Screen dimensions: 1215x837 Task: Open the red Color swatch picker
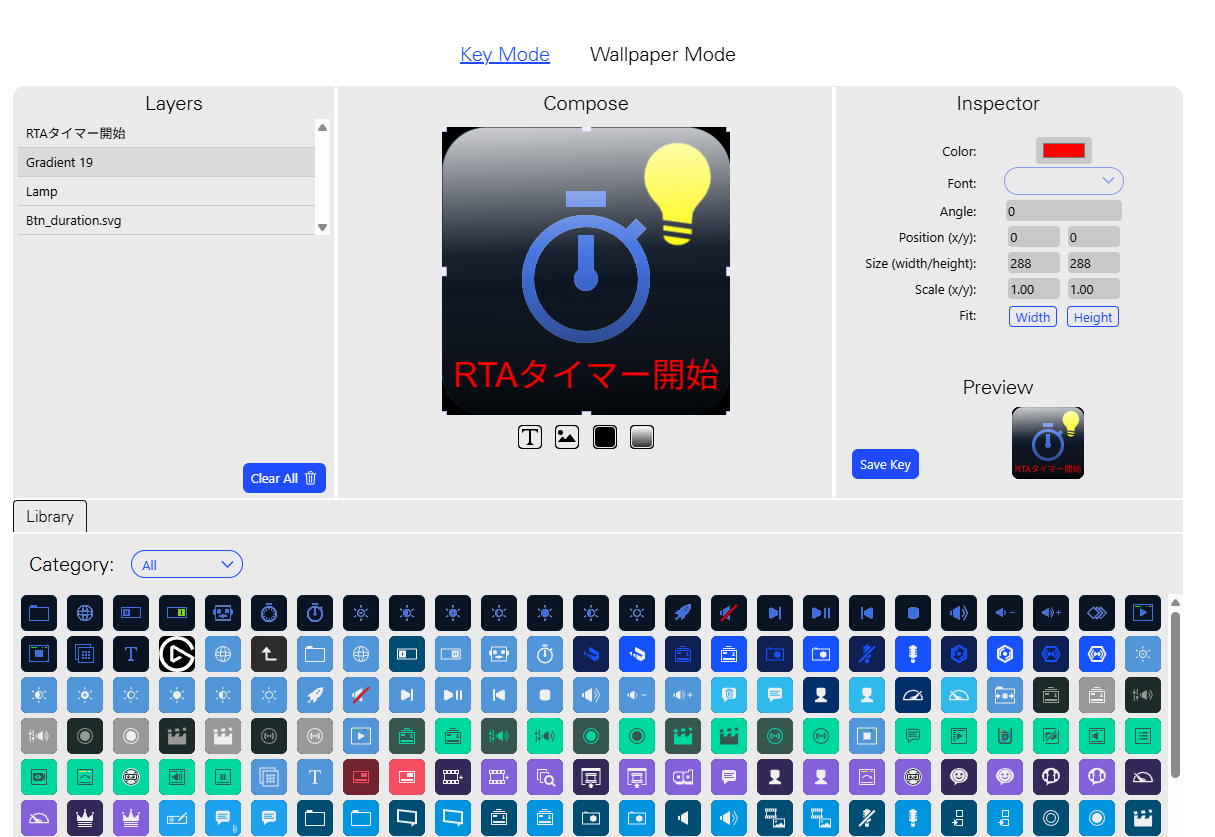pos(1064,150)
